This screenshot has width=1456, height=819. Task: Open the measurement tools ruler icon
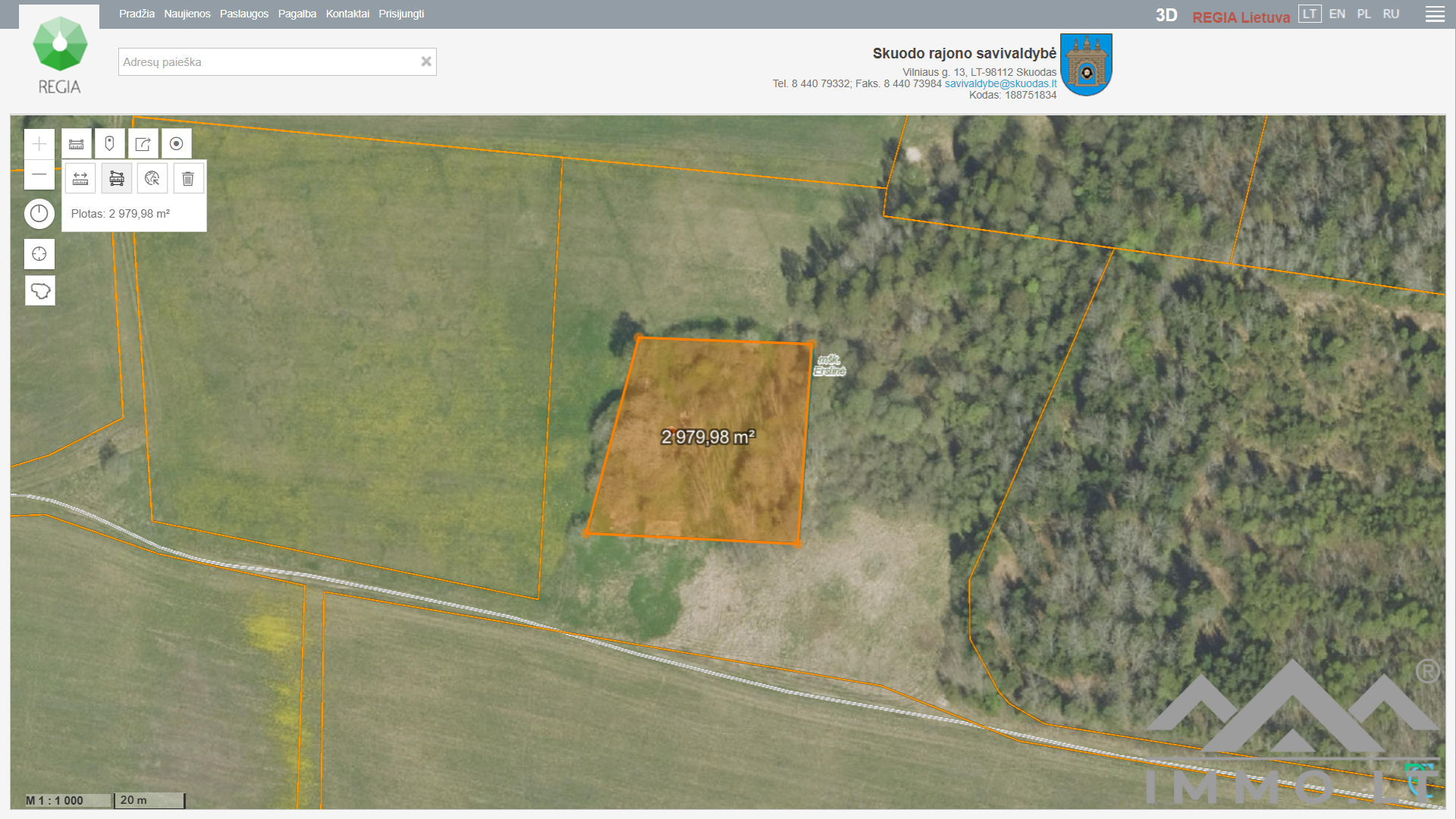pos(77,143)
